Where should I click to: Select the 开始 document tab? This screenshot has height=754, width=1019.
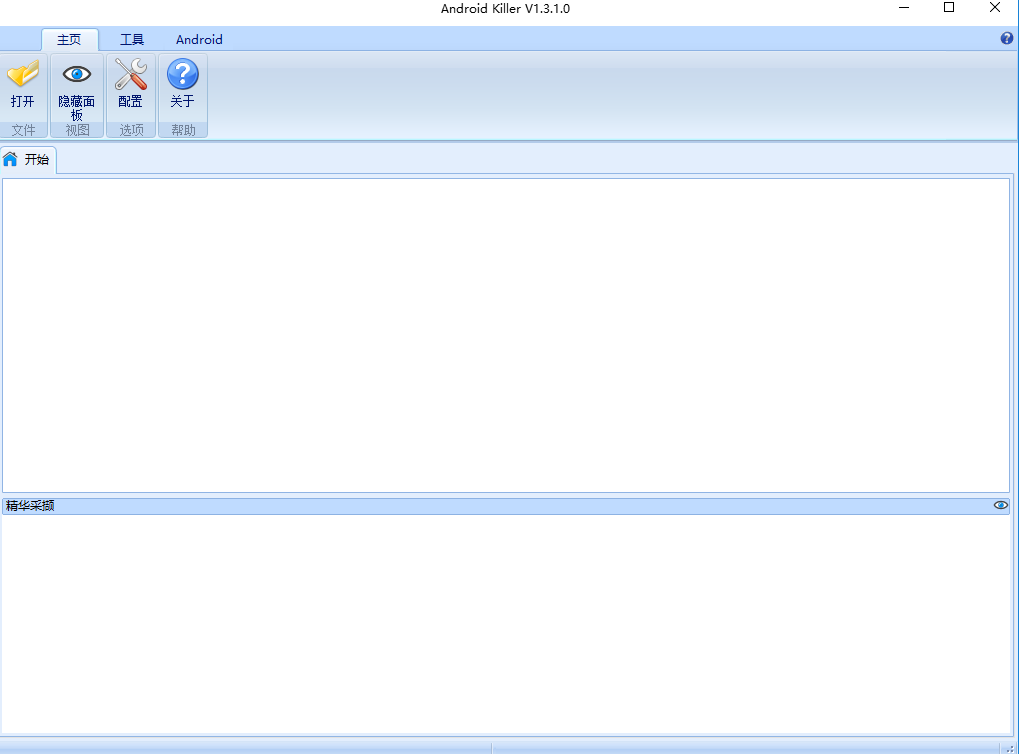click(29, 160)
